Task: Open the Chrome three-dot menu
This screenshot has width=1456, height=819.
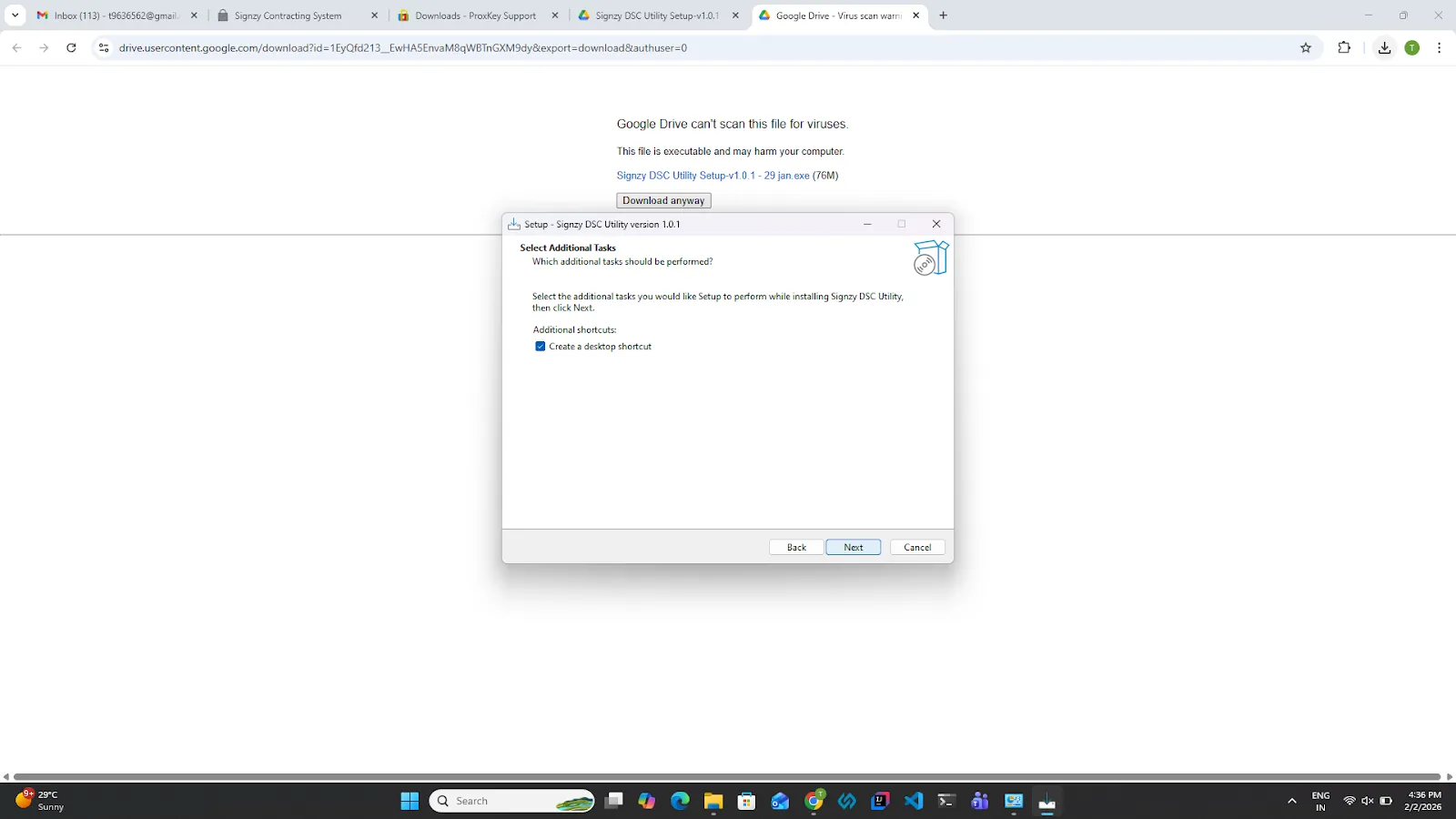Action: click(x=1439, y=47)
